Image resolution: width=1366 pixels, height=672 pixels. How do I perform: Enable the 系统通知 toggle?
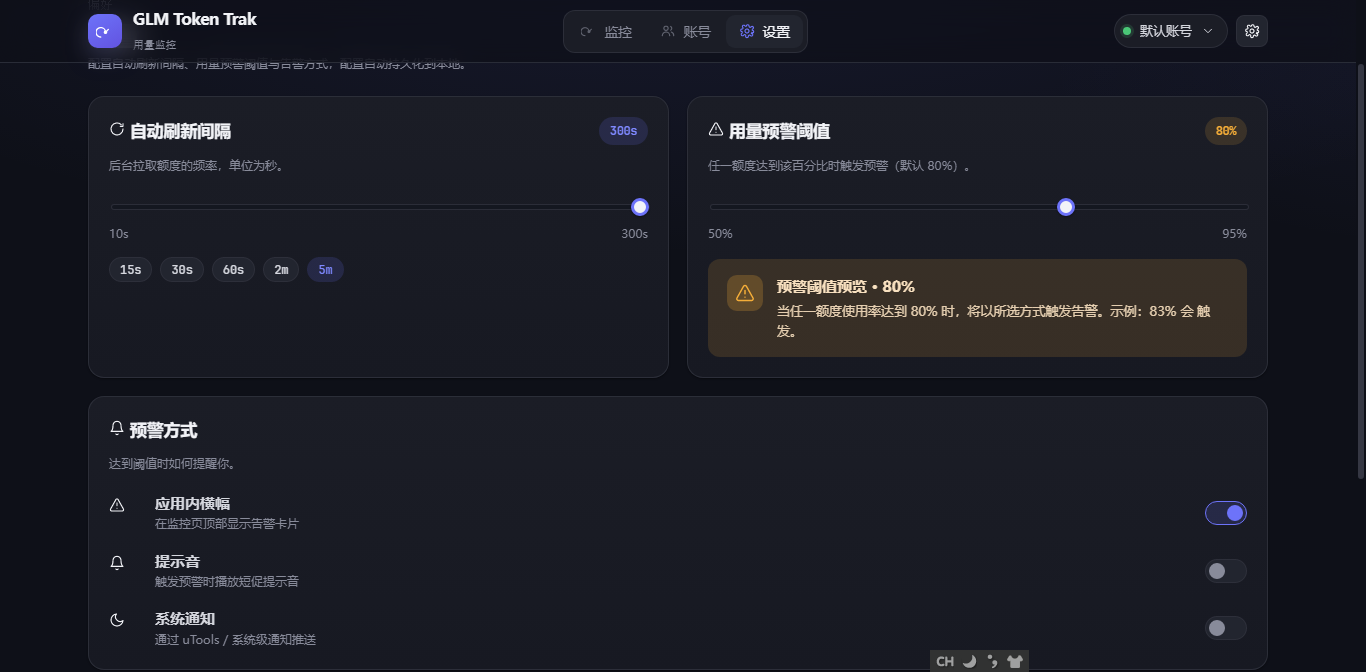[1226, 628]
